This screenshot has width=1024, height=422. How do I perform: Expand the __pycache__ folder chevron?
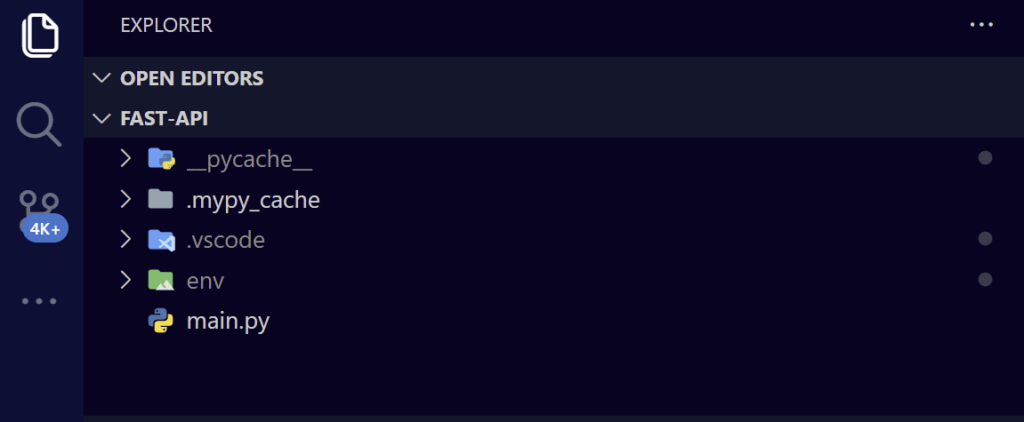125,158
